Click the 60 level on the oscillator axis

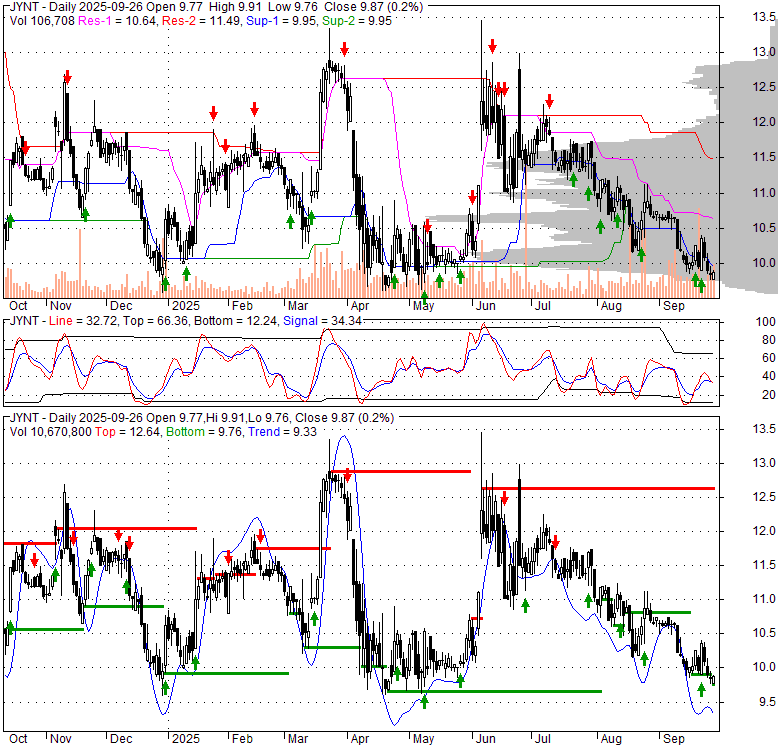[x=769, y=358]
